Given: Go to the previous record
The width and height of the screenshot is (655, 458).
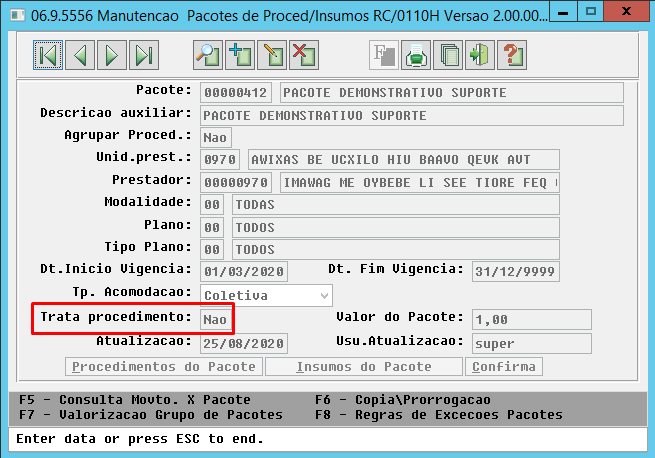Looking at the screenshot, I should click(x=80, y=55).
